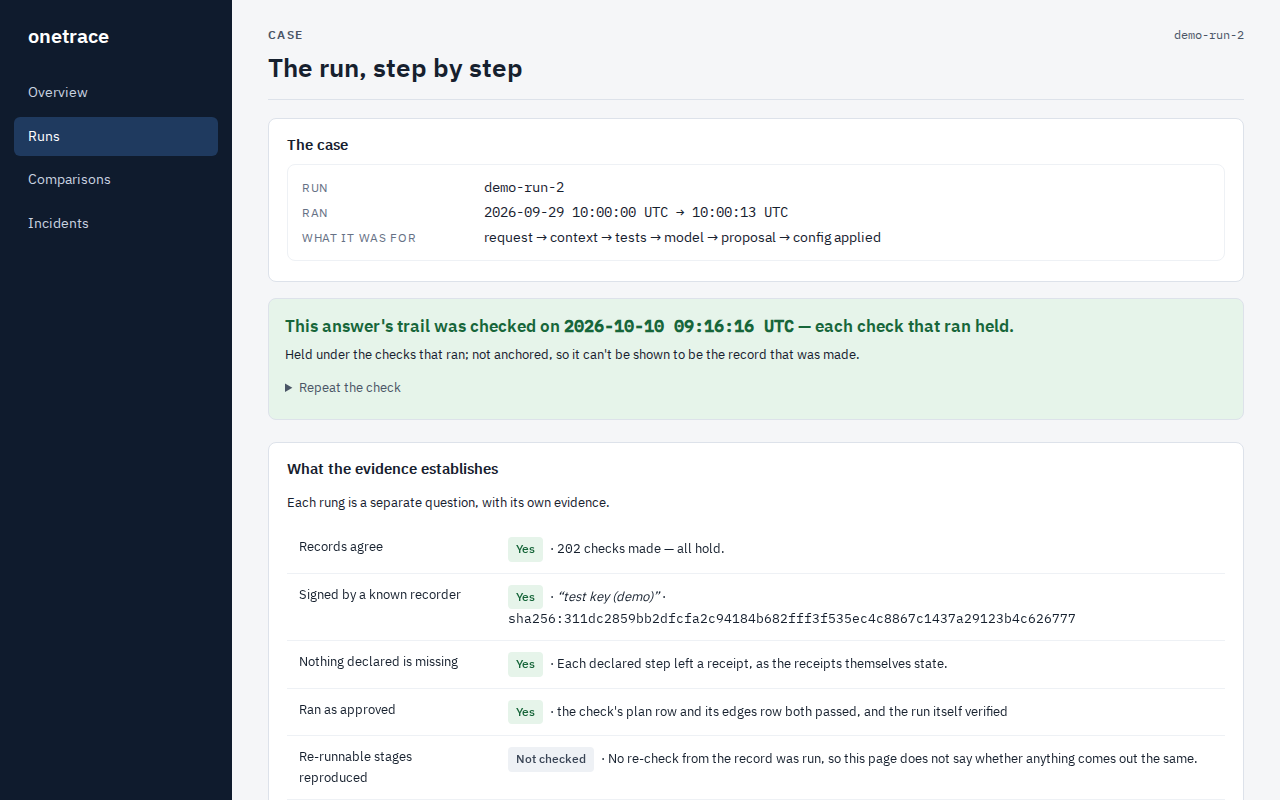
Task: Click What the evidence establishes heading
Action: pyautogui.click(x=393, y=469)
